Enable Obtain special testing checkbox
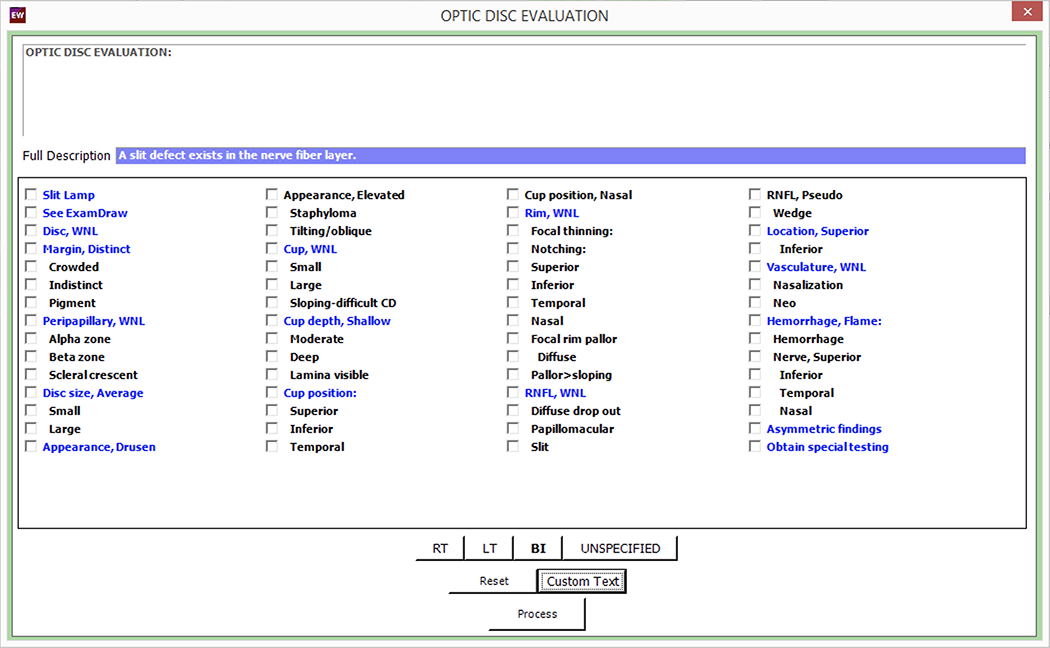The width and height of the screenshot is (1050, 648). pos(755,447)
